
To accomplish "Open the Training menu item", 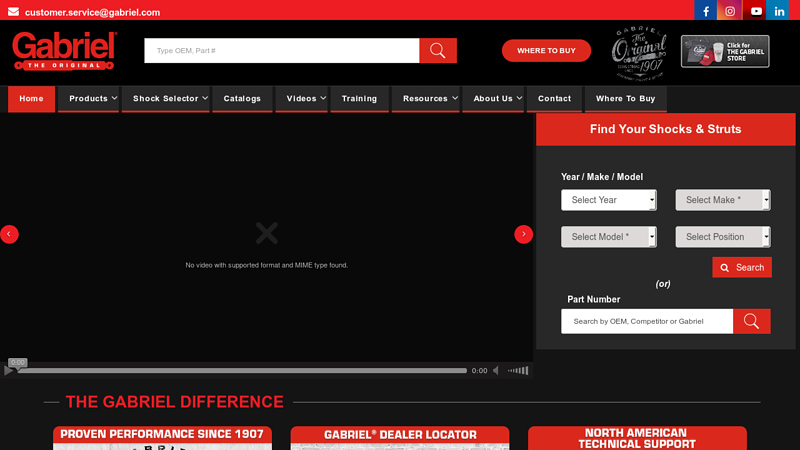I will tap(359, 98).
